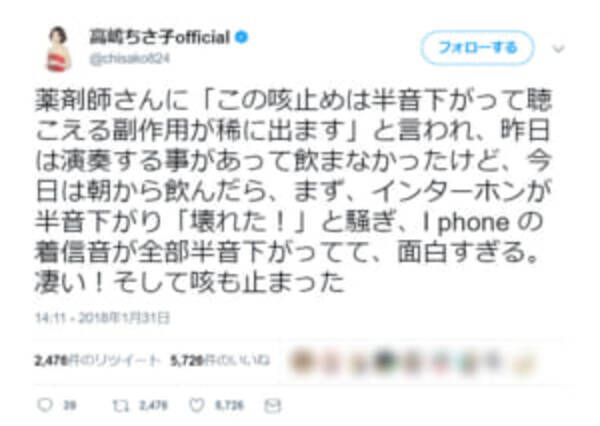Image resolution: width=600 pixels, height=426 pixels.
Task: Open the tweet options chevron
Action: (558, 49)
